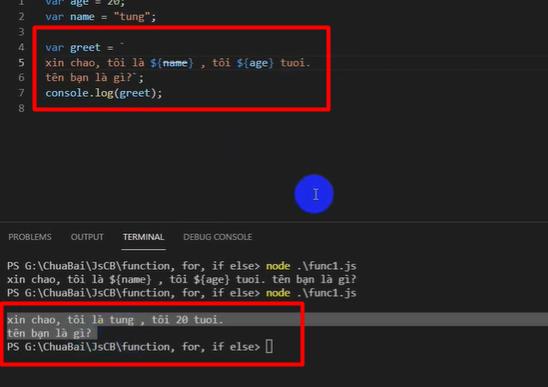
Task: Switch to the PROBLEMS panel tab
Action: (30, 237)
